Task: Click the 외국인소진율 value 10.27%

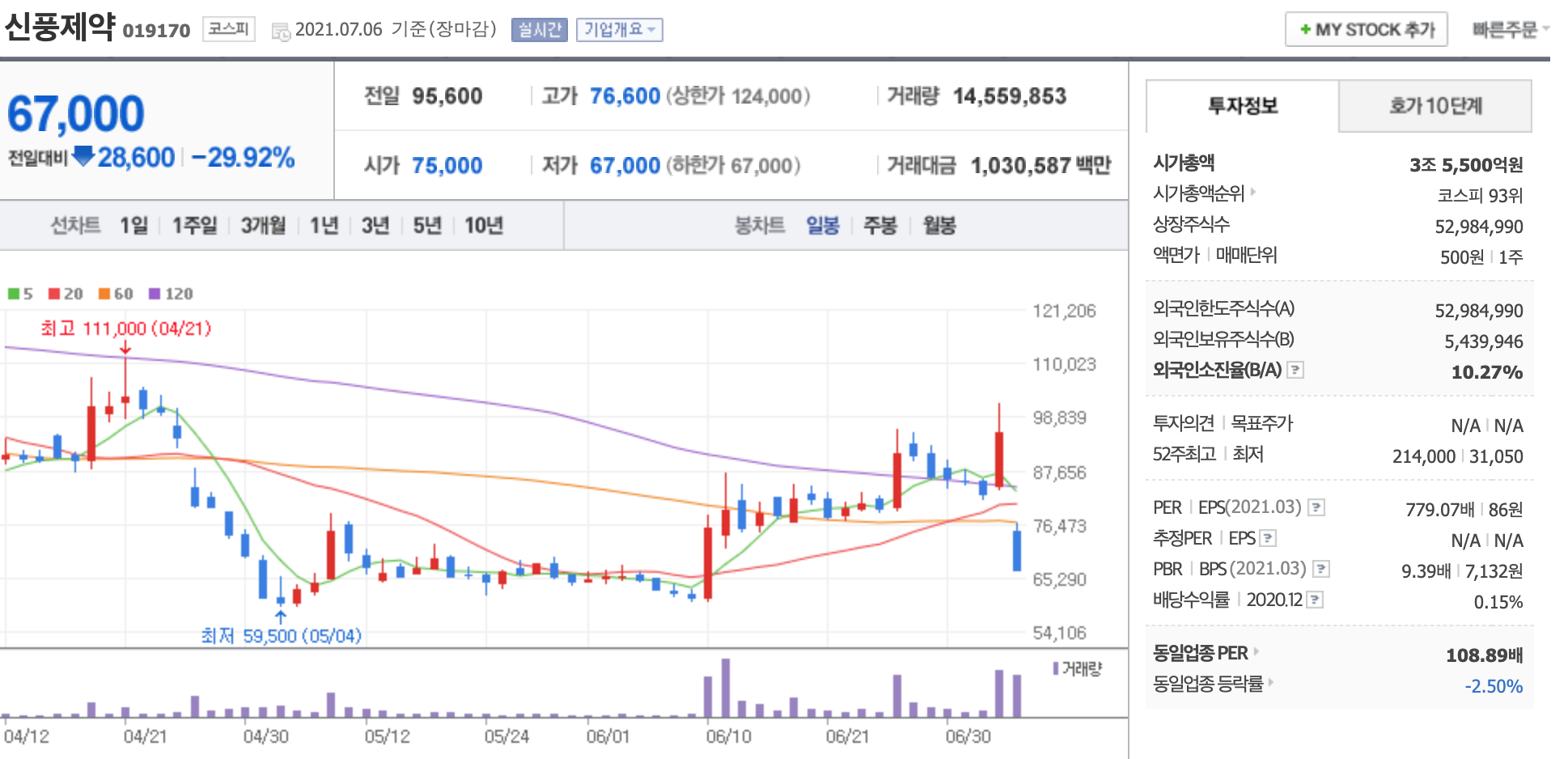Action: (1487, 372)
